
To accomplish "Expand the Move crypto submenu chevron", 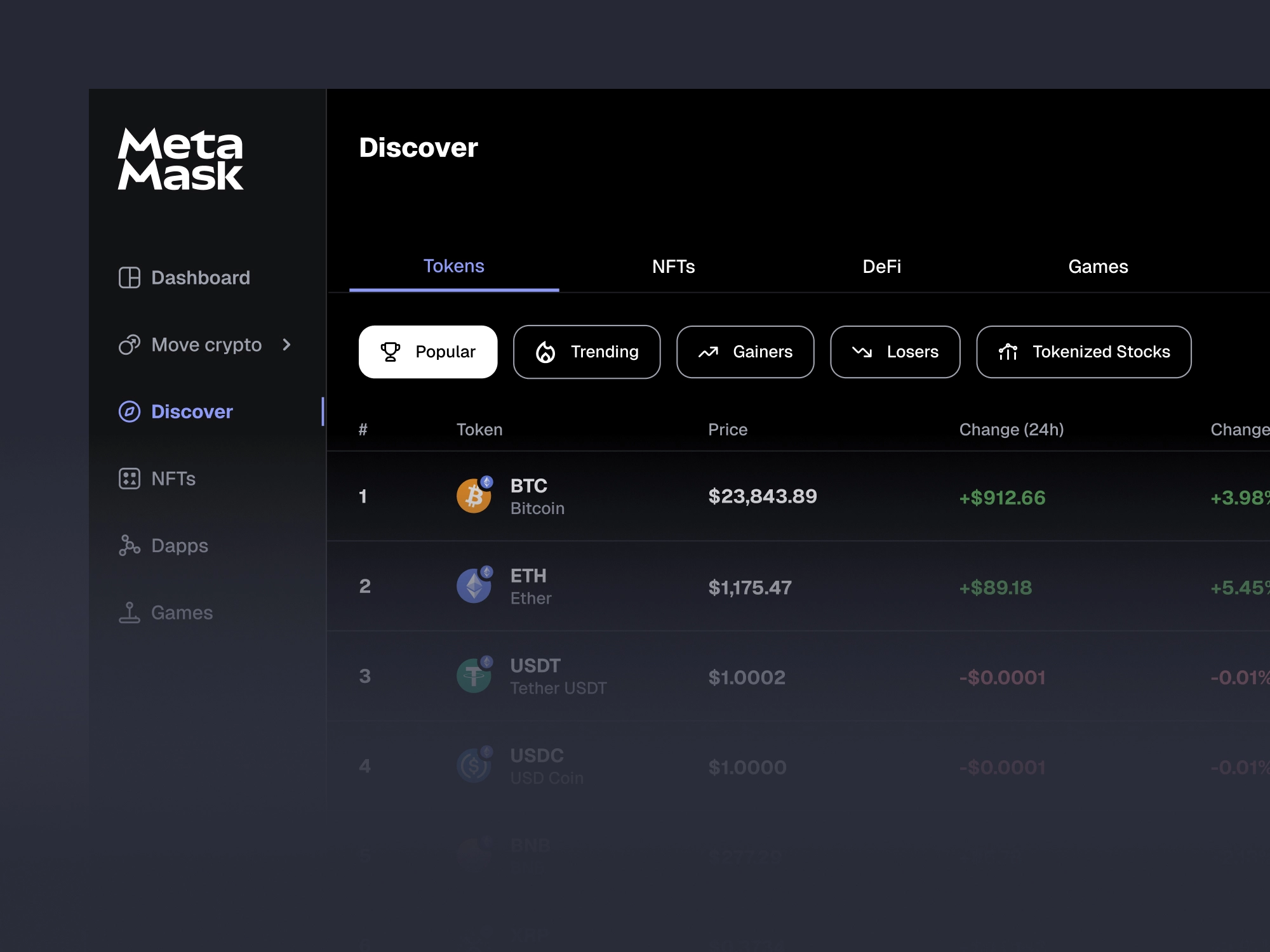I will click(286, 345).
